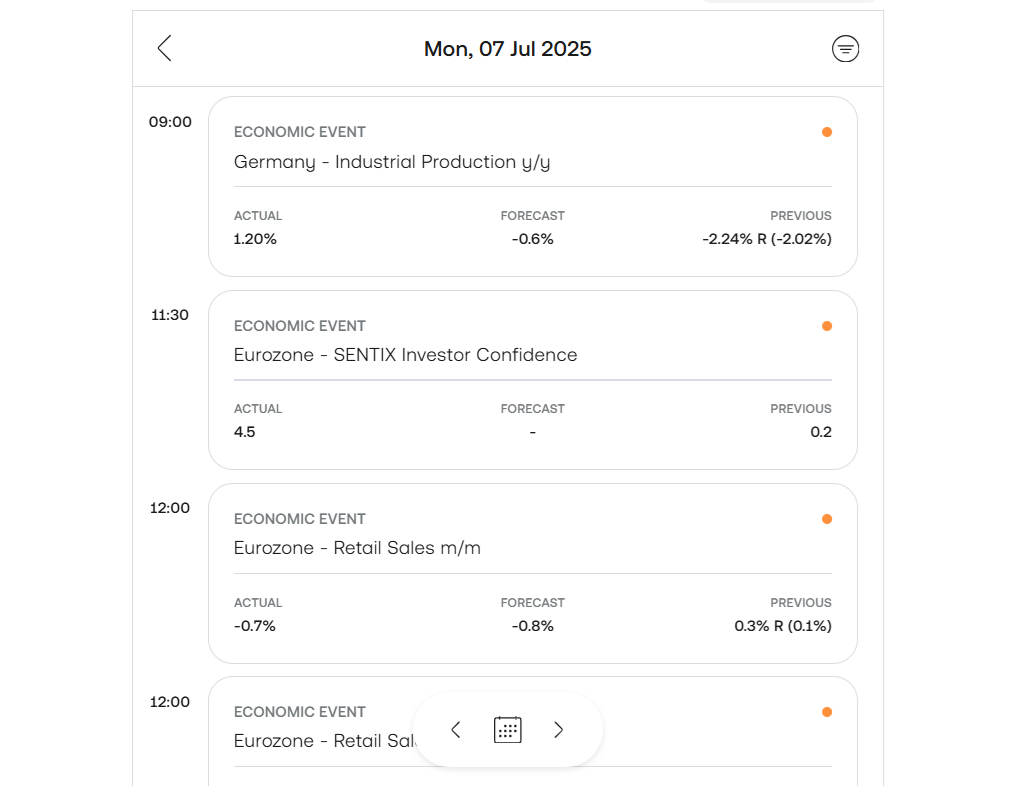
Task: Click the dash forecast value on SENTIX card
Action: pyautogui.click(x=533, y=433)
